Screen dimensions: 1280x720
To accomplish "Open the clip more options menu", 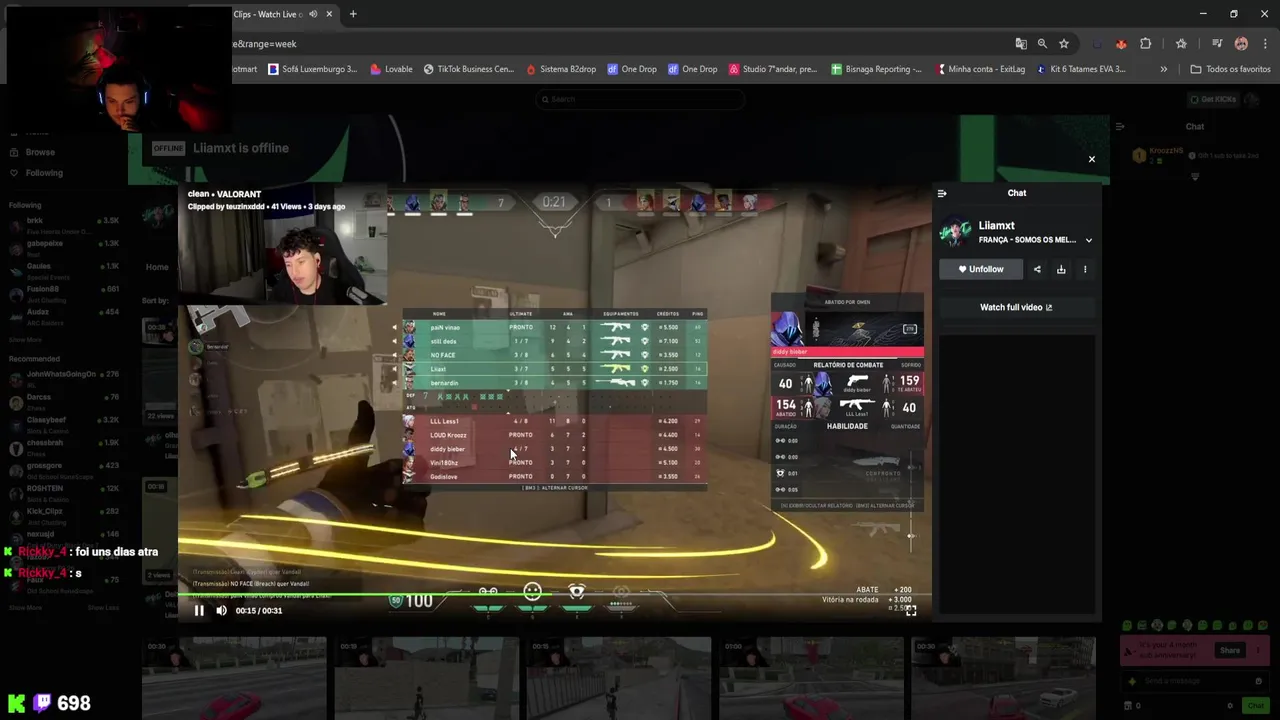I will tap(1085, 269).
